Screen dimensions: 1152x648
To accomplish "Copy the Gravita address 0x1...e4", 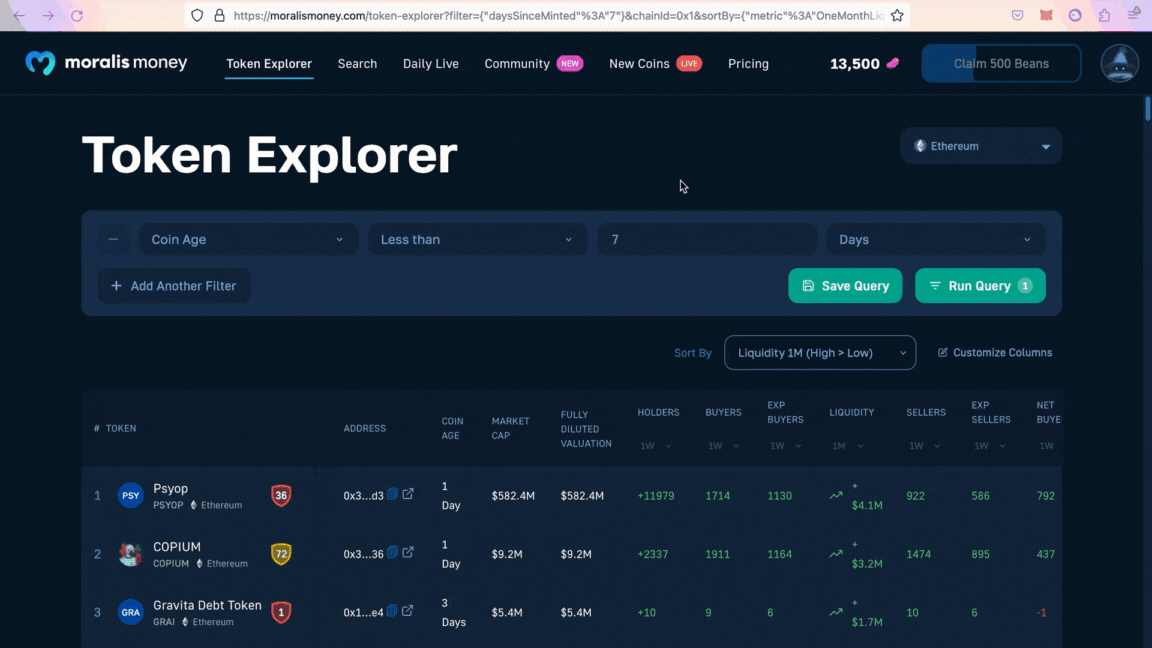I will click(392, 611).
